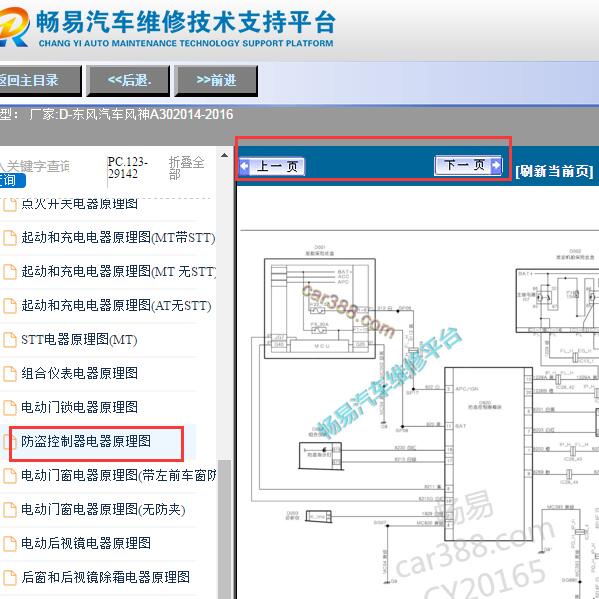The width and height of the screenshot is (599, 599).
Task: Click the sidebar scrollbar up arrow
Action: (225, 155)
